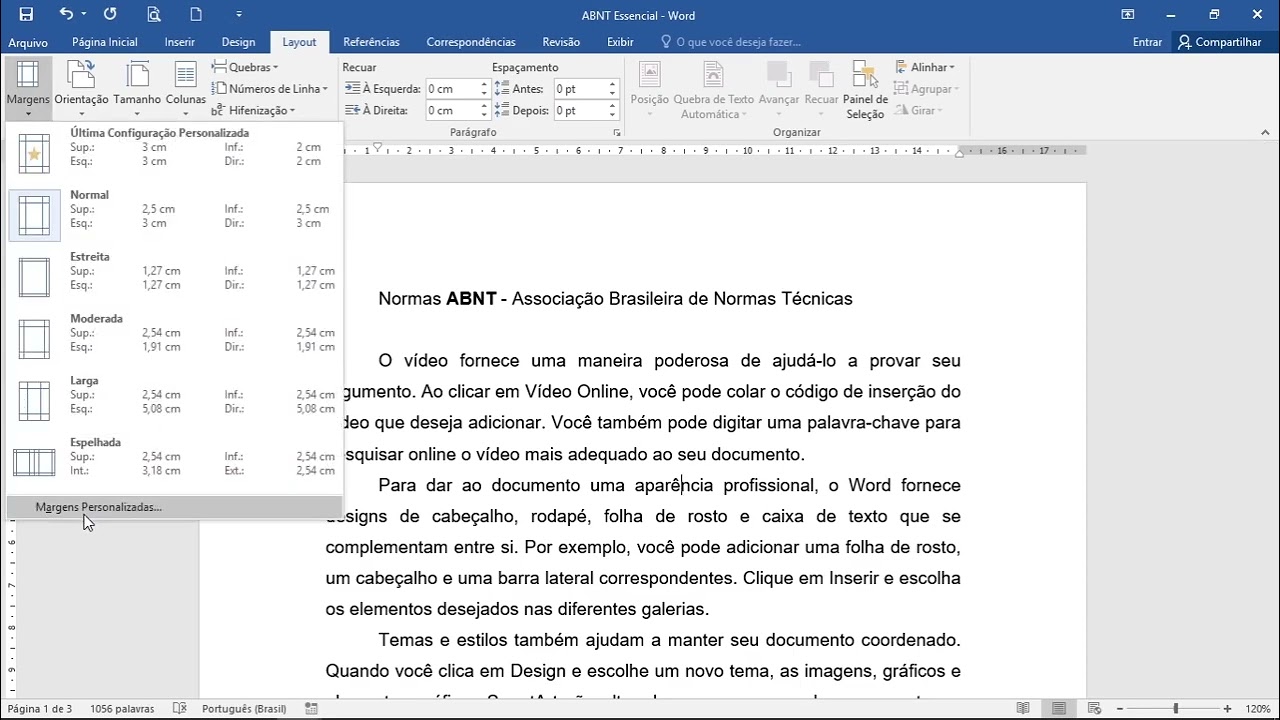Image resolution: width=1280 pixels, height=720 pixels.
Task: Expand the Hifenização dropdown
Action: click(x=253, y=111)
